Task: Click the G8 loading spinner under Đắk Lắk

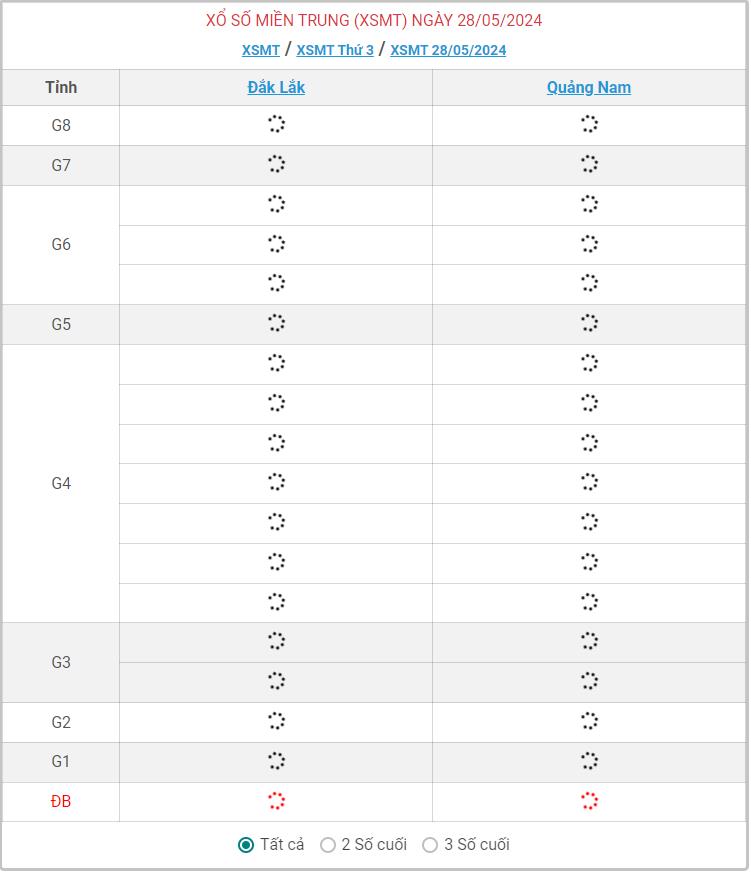Action: click(276, 124)
